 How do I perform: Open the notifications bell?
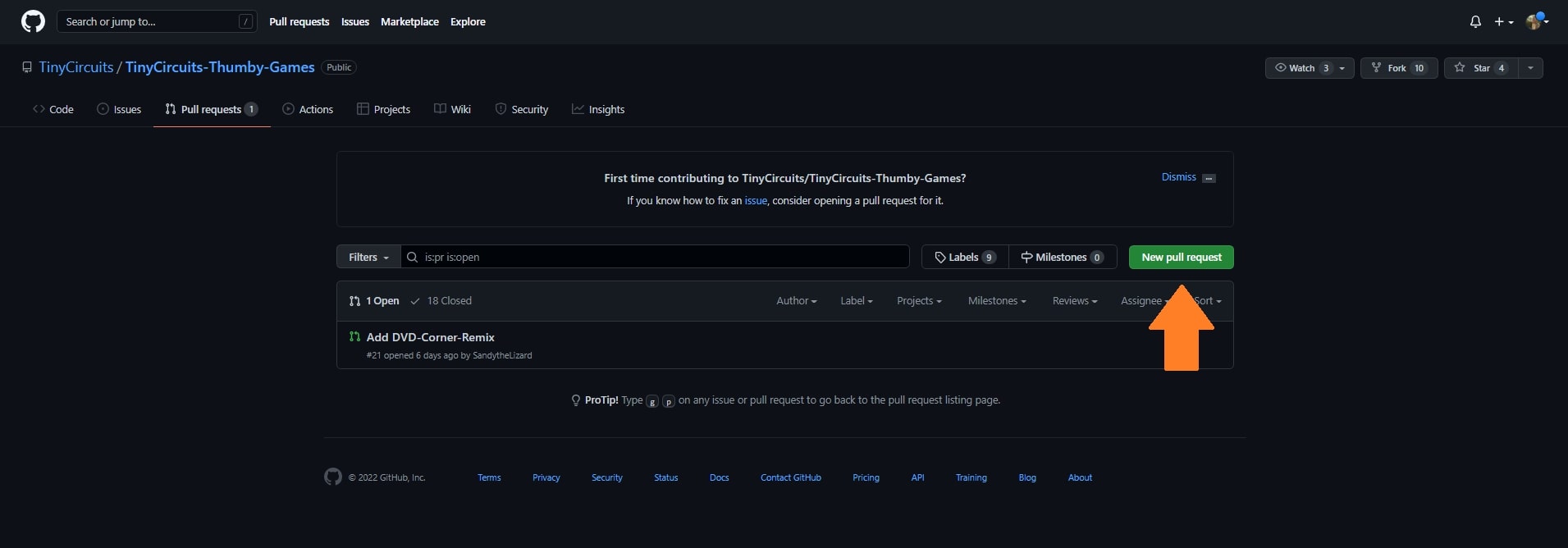click(1475, 22)
